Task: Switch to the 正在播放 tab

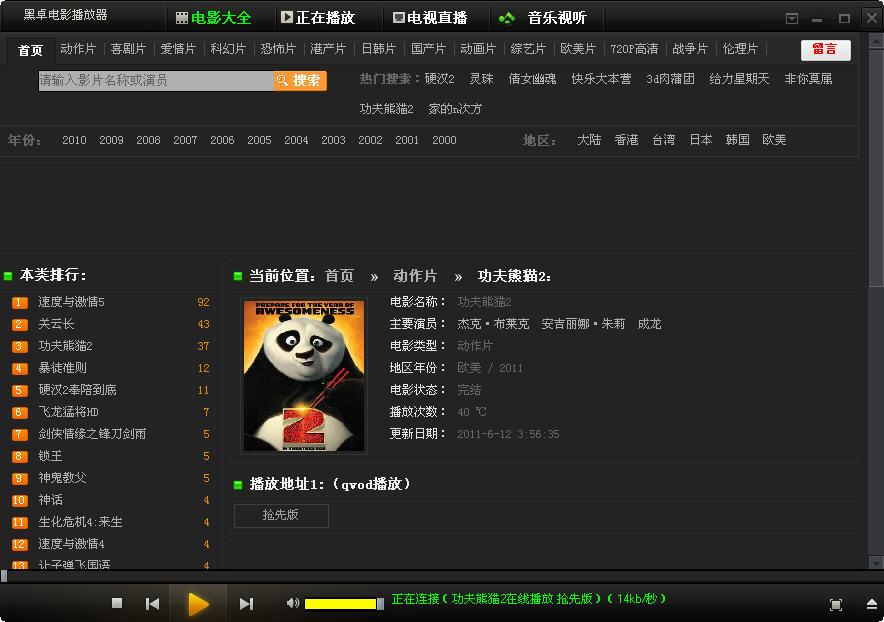Action: point(319,17)
